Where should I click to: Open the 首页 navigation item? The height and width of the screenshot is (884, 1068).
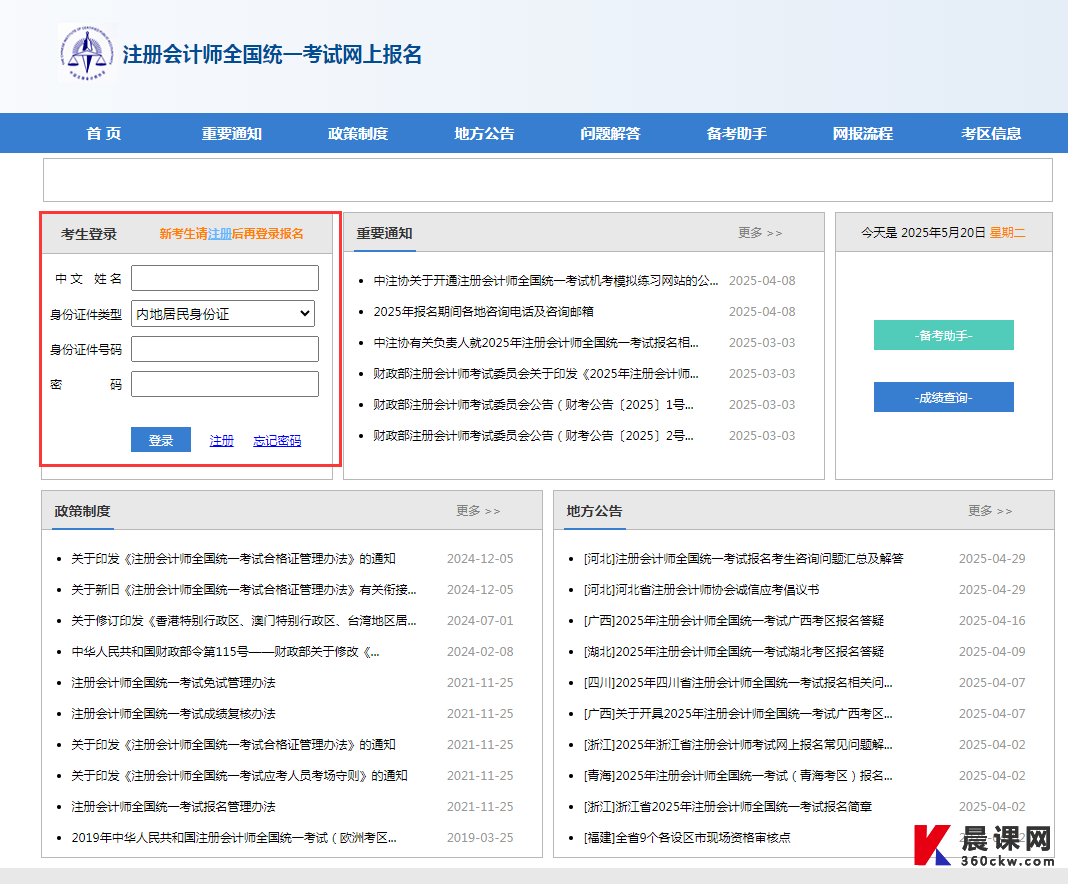[x=104, y=133]
